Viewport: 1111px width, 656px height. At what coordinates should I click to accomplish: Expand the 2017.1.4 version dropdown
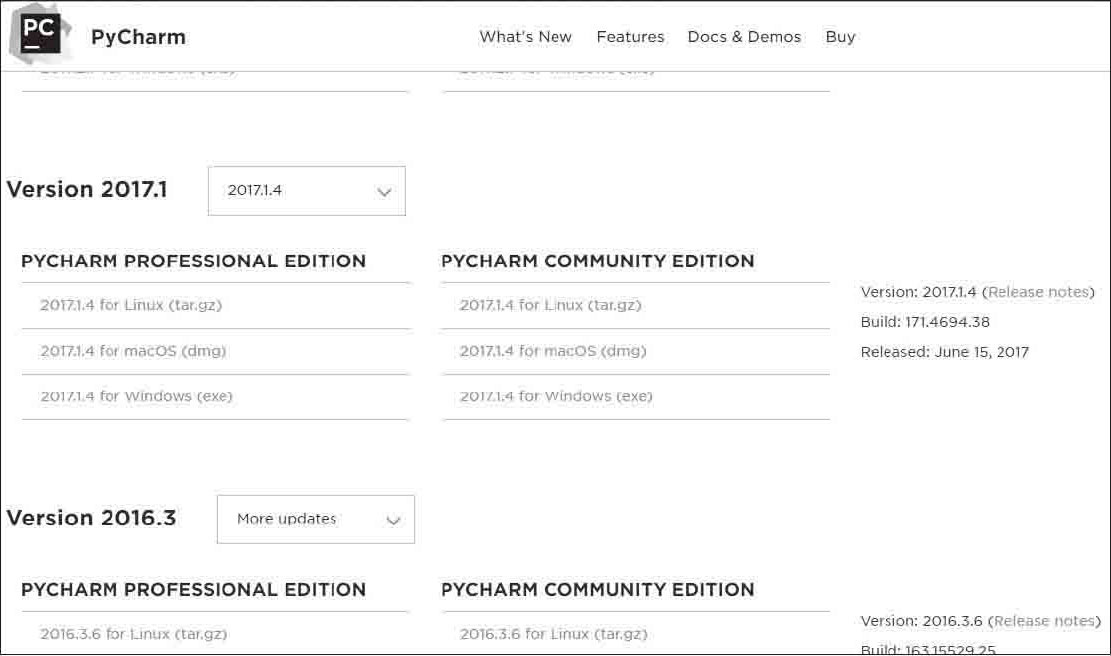click(x=306, y=191)
